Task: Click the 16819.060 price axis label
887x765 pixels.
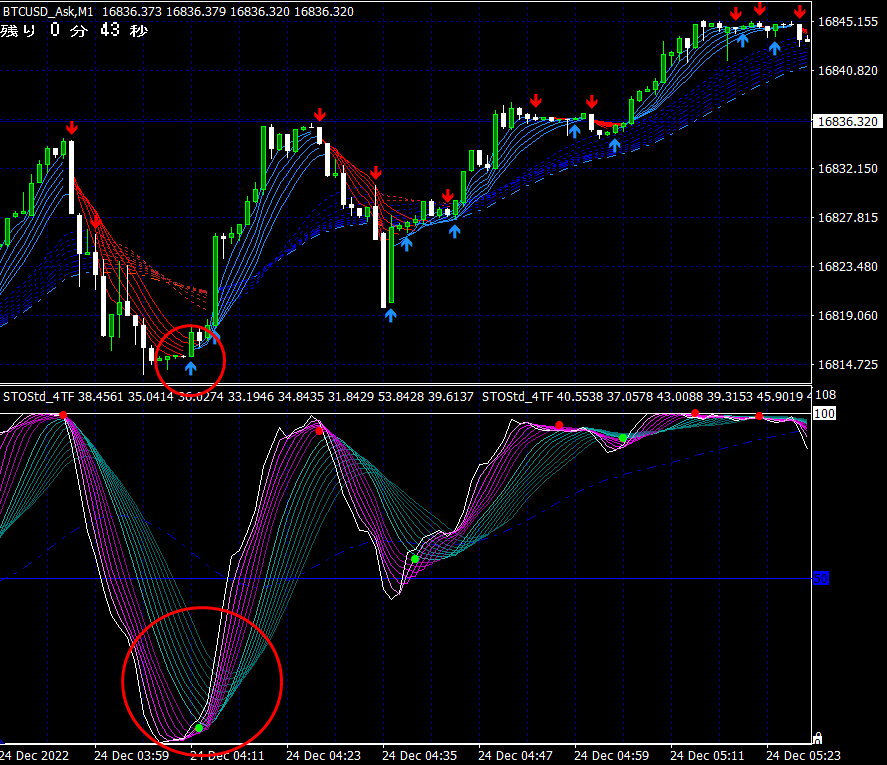Action: [x=847, y=316]
